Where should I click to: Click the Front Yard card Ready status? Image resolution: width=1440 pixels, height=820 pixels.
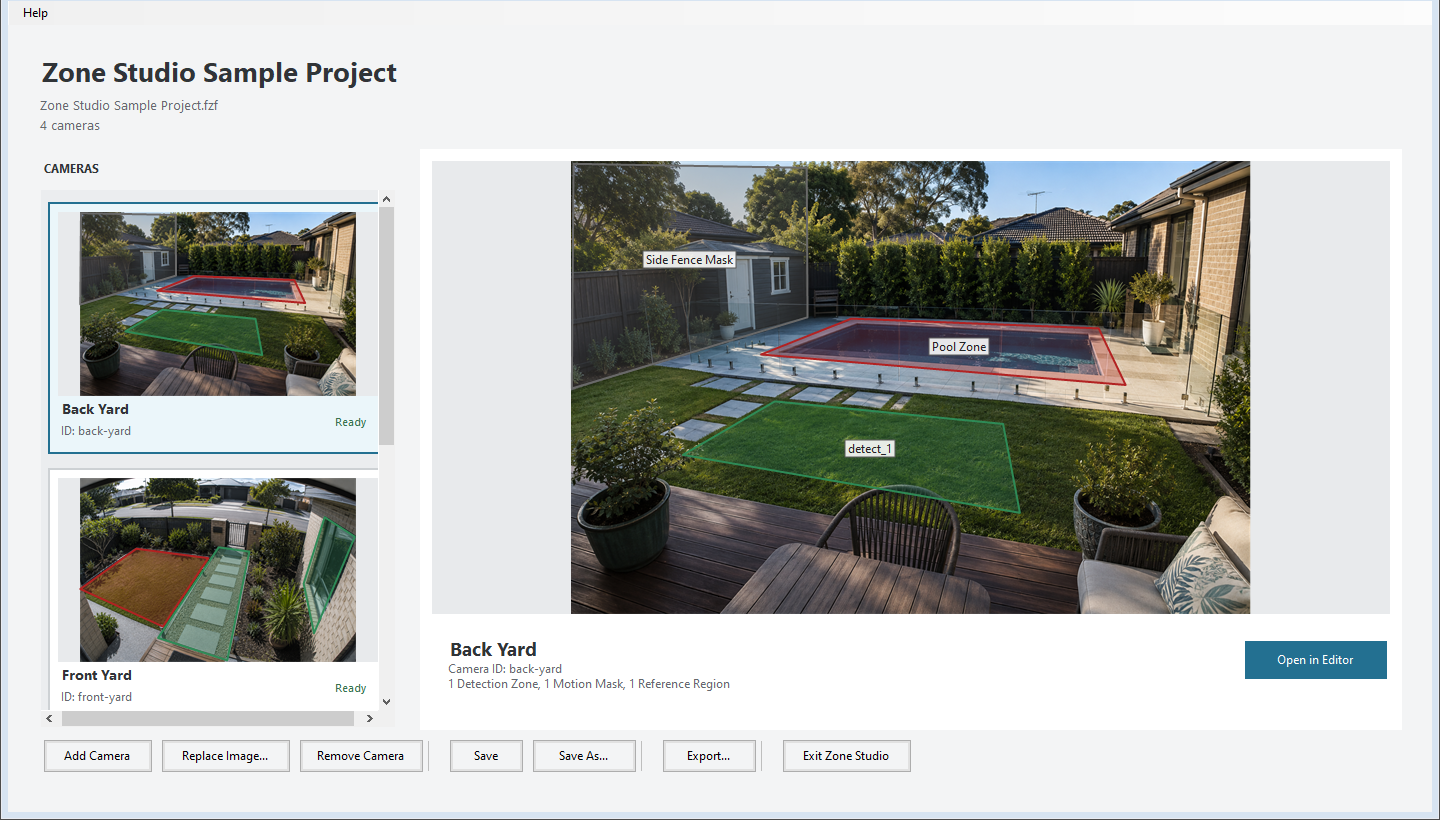[350, 688]
